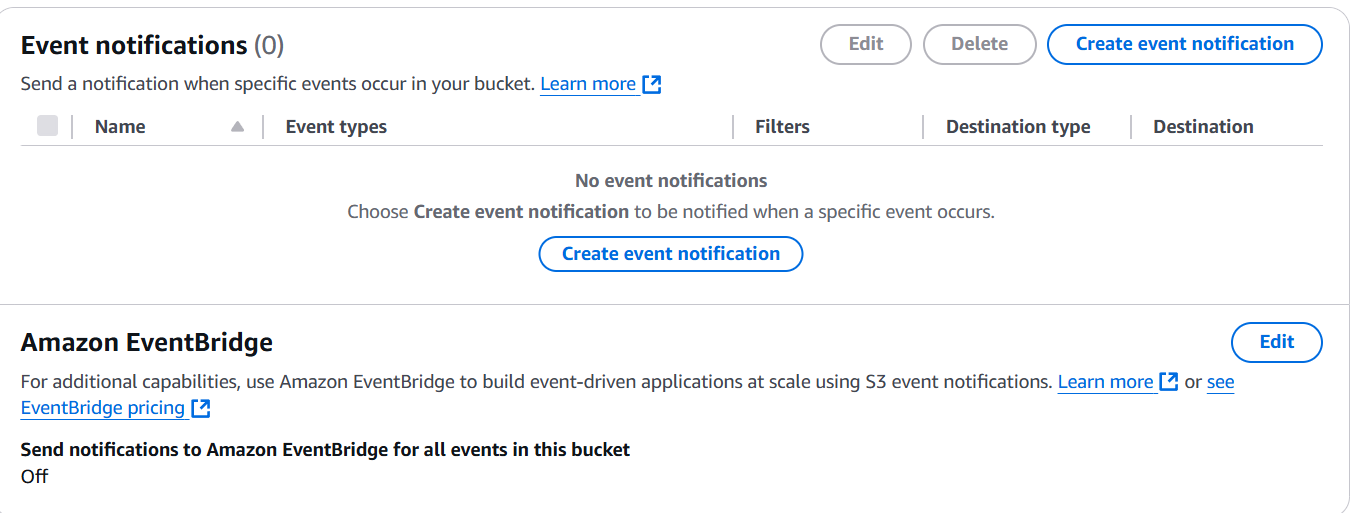
Task: Open Learn more link under Event notifications
Action: [x=588, y=84]
